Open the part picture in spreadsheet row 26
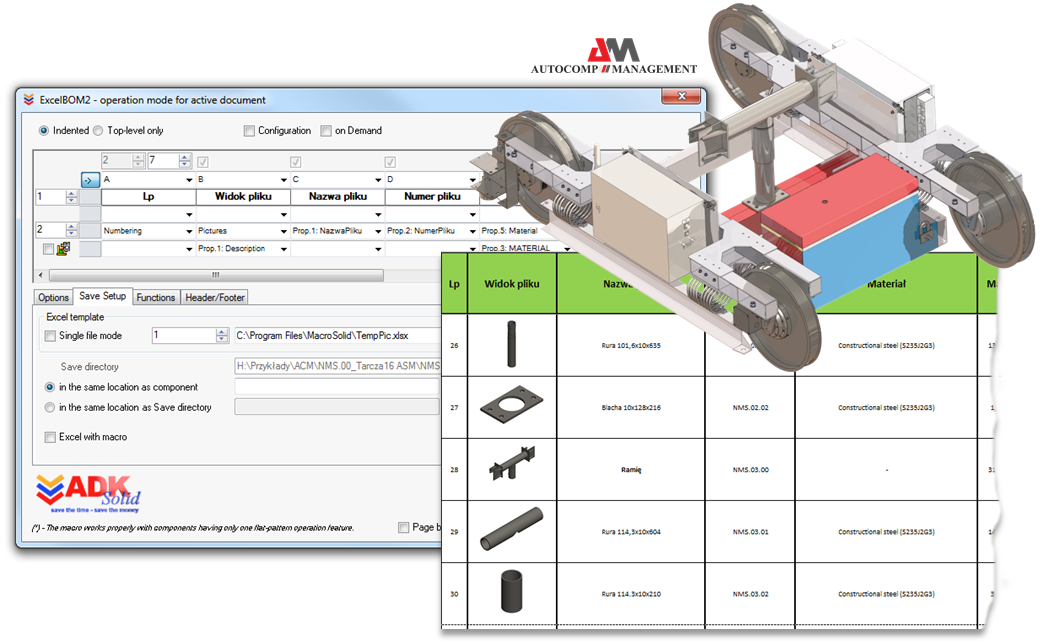Image resolution: width=1041 pixels, height=644 pixels. (x=511, y=344)
